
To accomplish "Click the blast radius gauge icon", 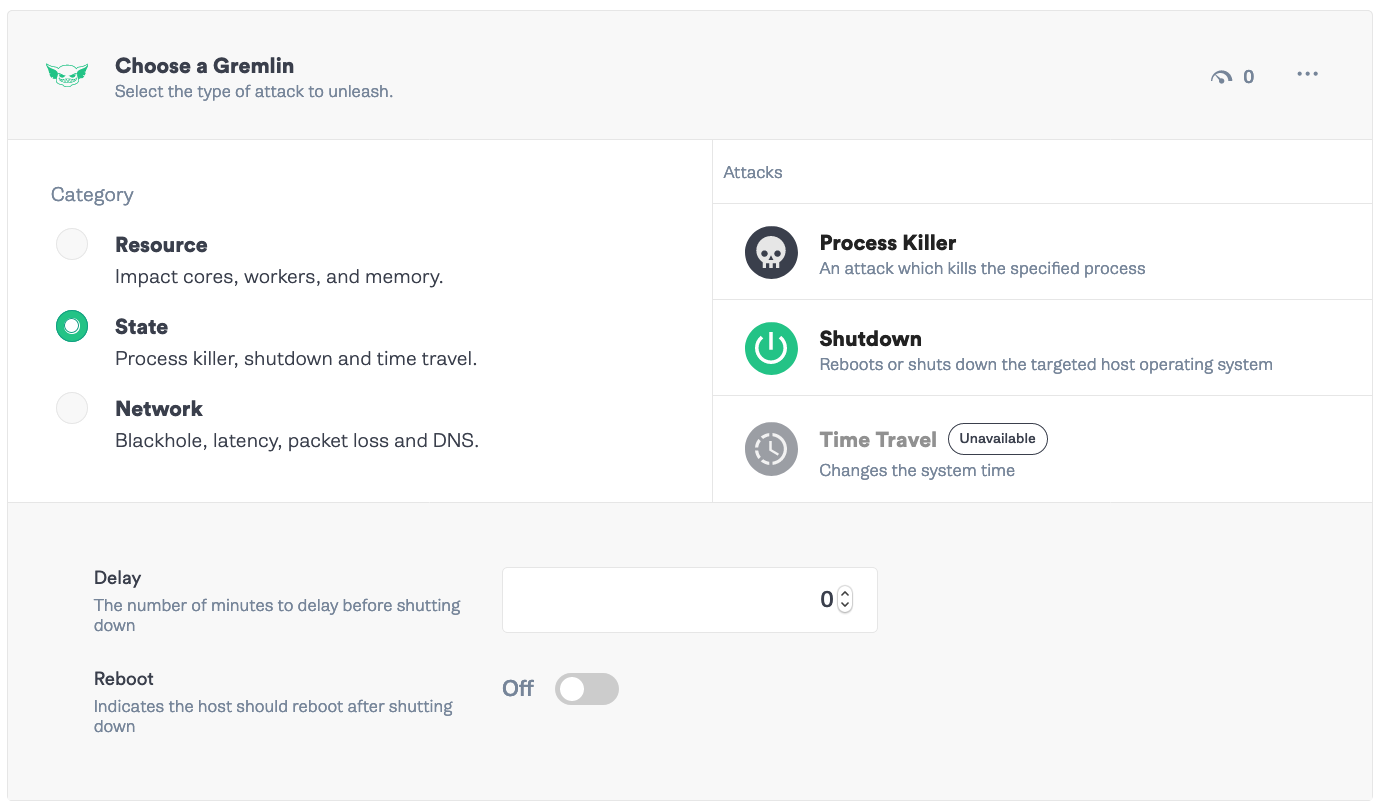I will 1221,77.
